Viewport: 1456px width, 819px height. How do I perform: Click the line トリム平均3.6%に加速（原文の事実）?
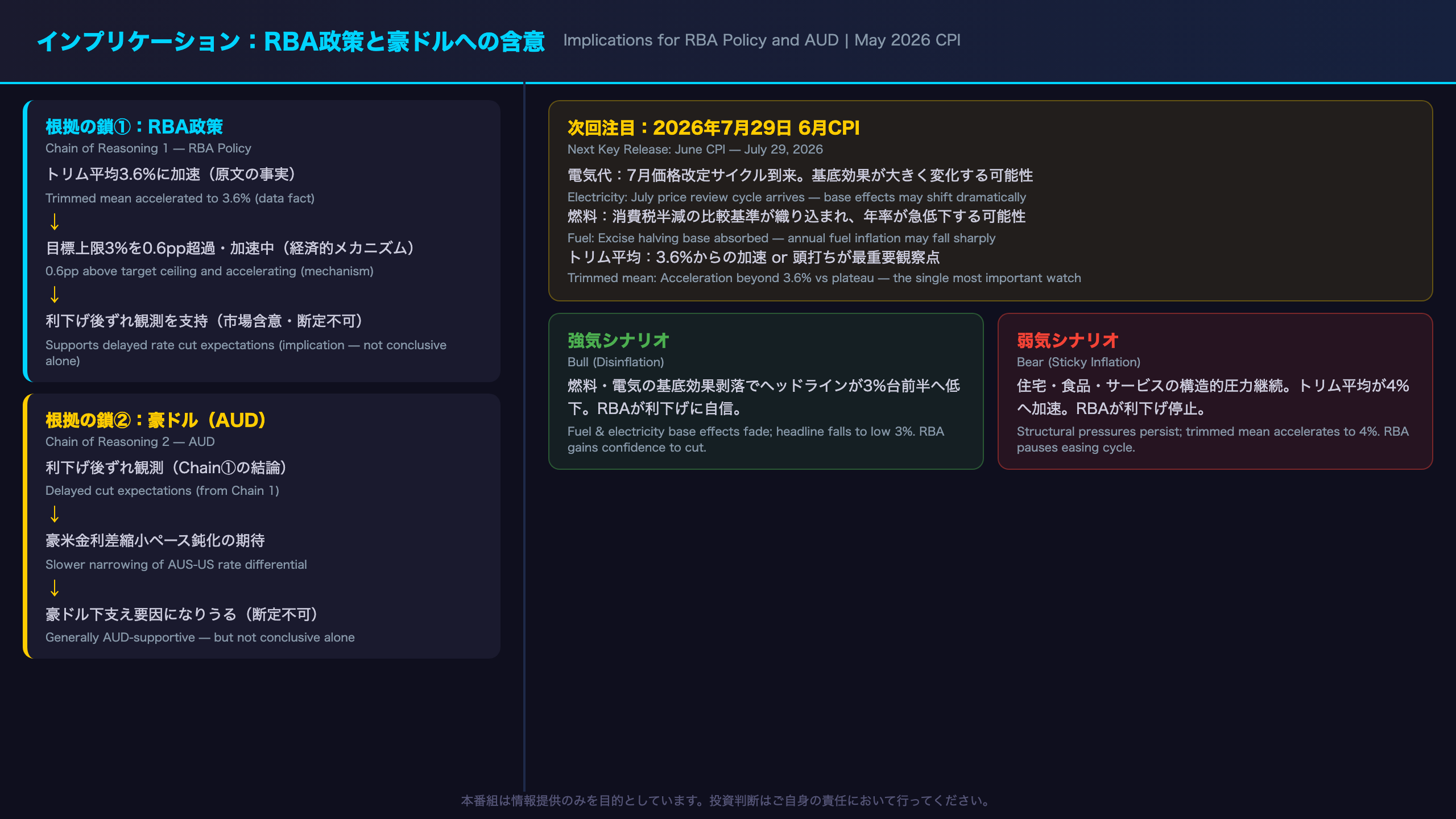pyautogui.click(x=171, y=174)
